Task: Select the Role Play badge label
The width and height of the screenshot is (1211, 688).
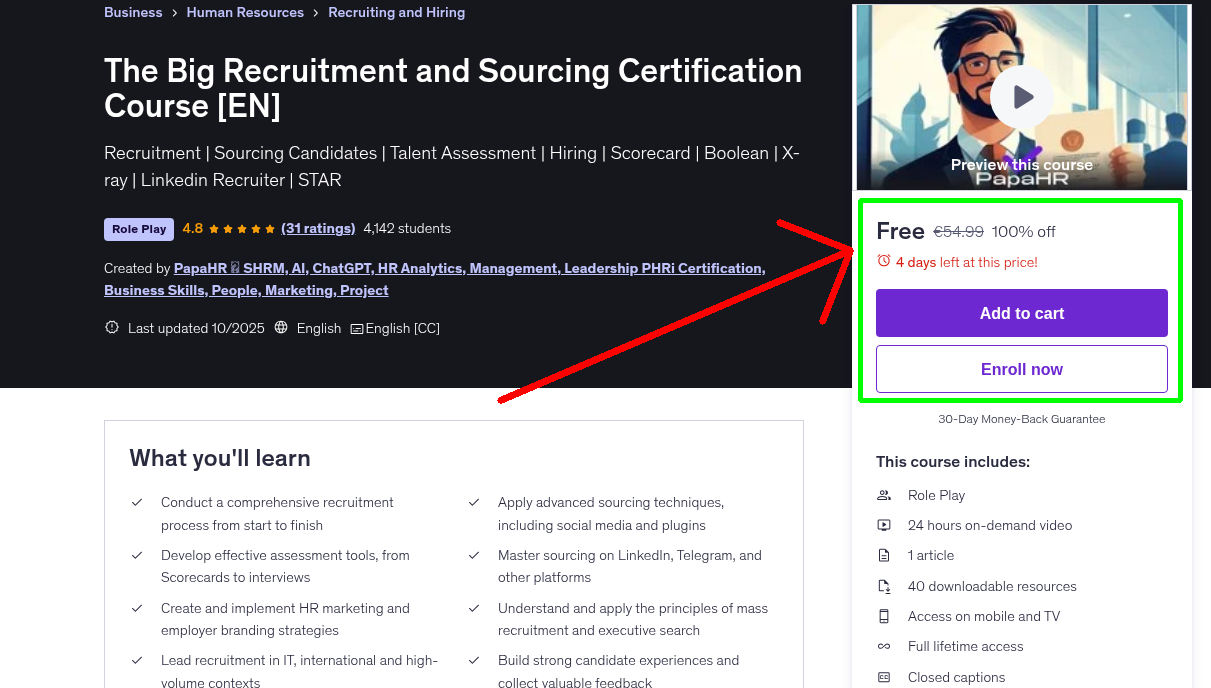Action: (138, 229)
